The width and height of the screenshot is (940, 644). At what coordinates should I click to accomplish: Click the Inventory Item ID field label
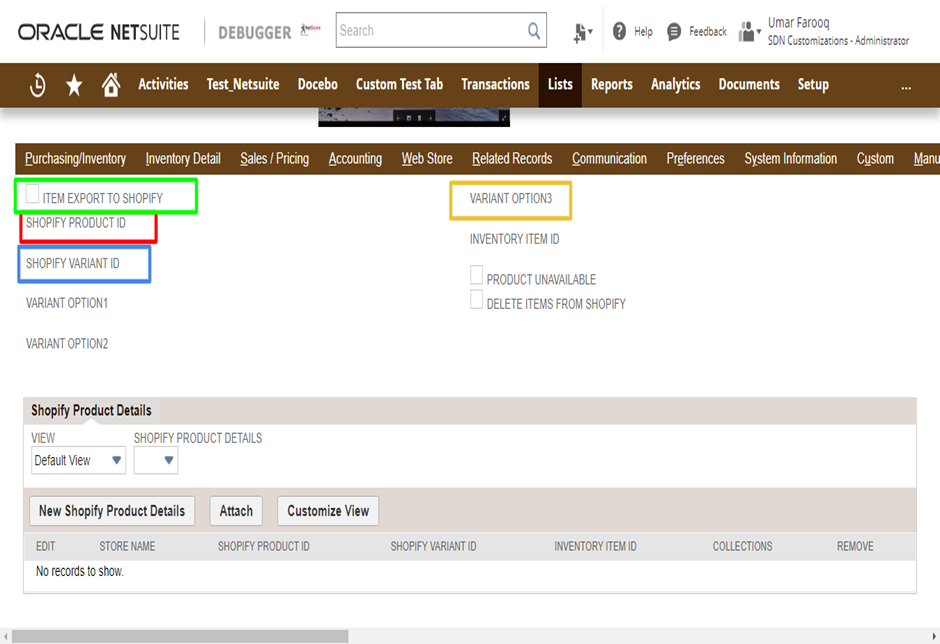click(514, 239)
